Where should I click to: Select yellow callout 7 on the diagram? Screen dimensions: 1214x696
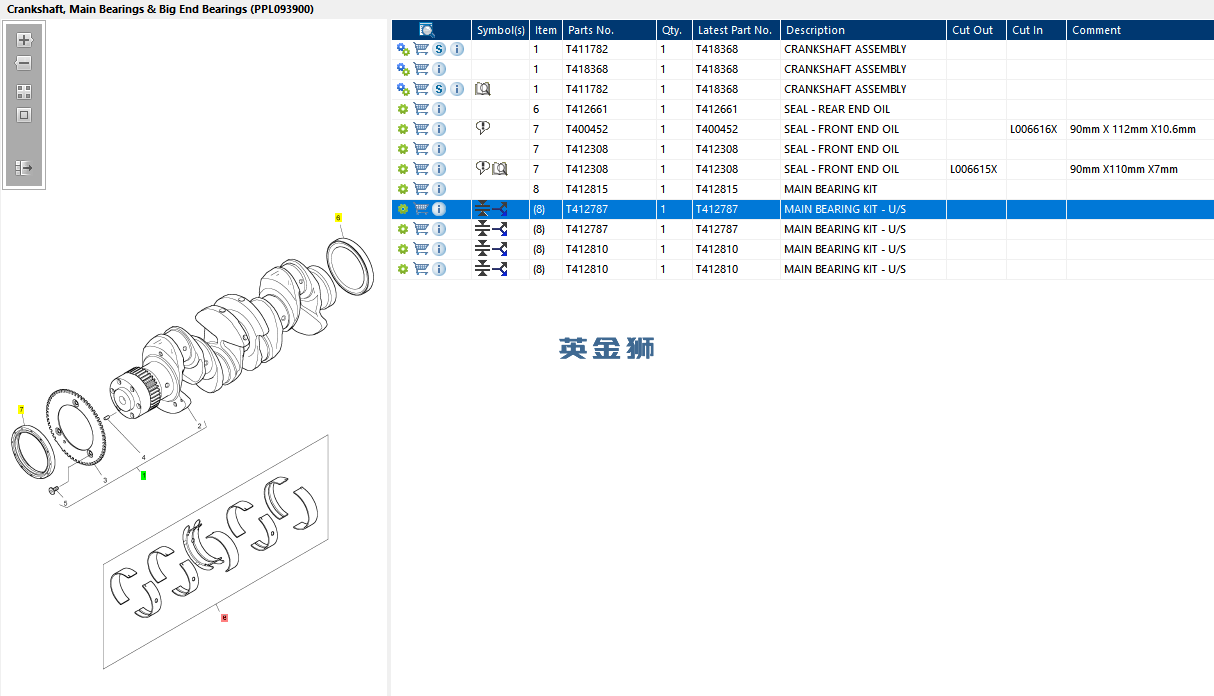click(21, 410)
